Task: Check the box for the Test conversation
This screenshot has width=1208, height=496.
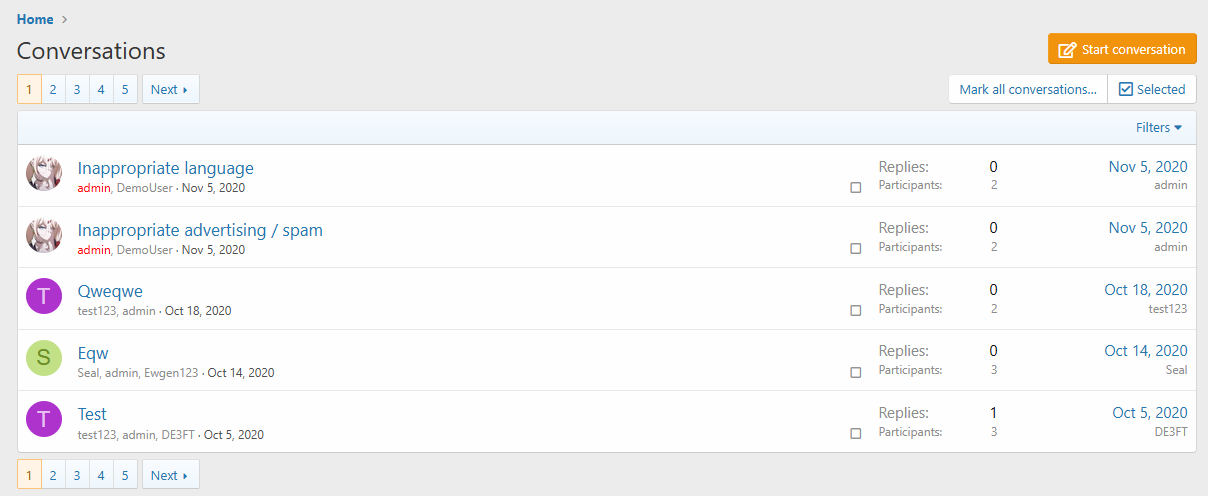Action: (855, 434)
